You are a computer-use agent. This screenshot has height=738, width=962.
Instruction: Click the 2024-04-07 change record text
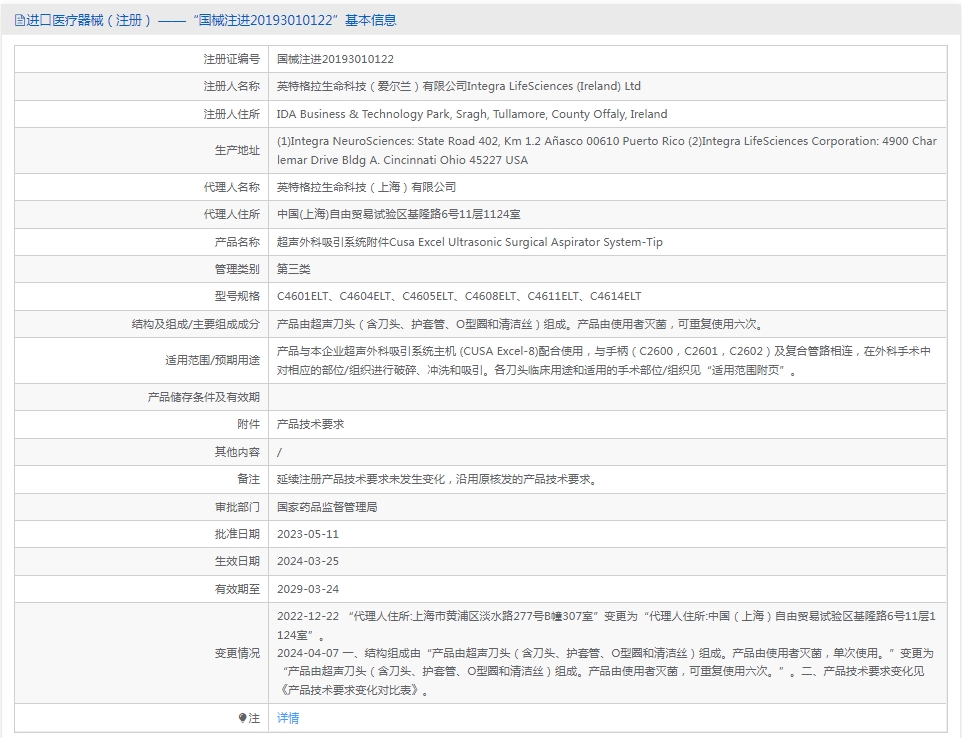pyautogui.click(x=605, y=672)
